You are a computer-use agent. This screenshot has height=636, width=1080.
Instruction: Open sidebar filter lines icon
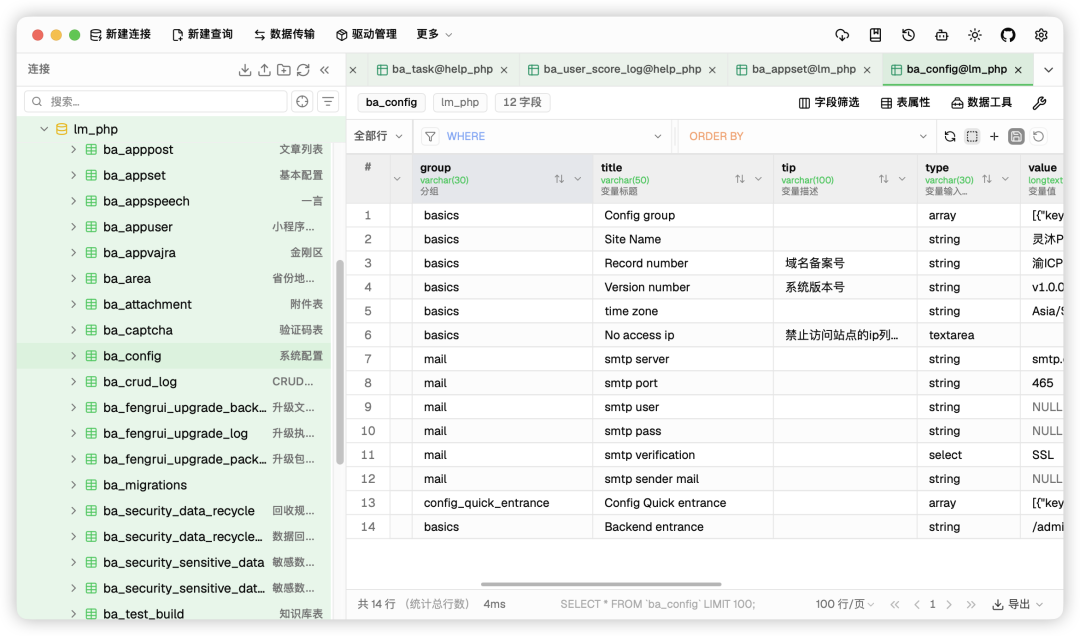tap(328, 101)
